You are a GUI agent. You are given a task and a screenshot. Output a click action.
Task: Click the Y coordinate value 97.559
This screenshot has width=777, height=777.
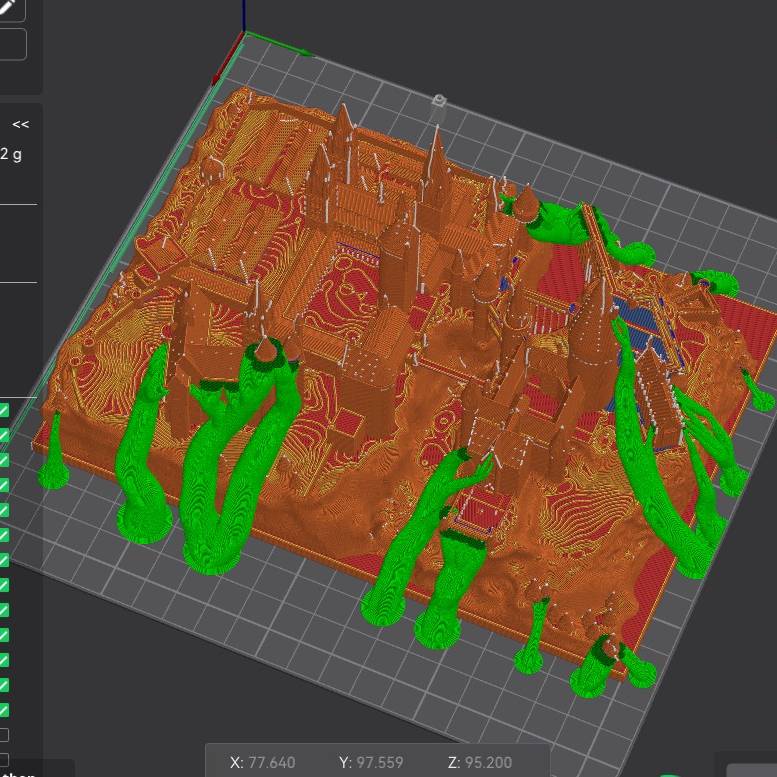[x=380, y=762]
